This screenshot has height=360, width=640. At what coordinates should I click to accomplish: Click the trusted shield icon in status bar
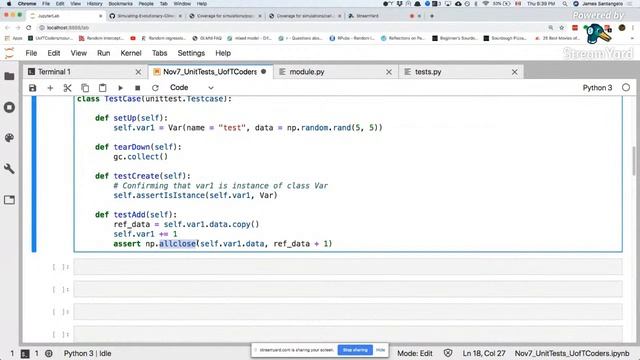(x=448, y=353)
